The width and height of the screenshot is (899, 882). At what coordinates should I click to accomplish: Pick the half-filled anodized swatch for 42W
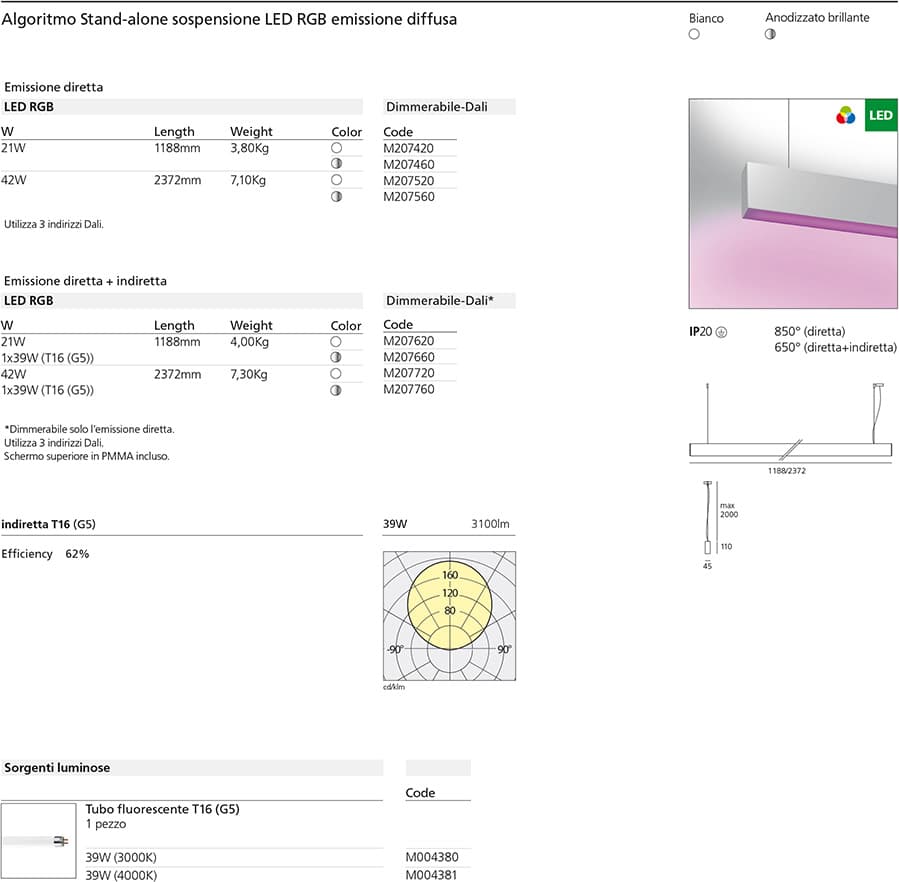coord(336,196)
